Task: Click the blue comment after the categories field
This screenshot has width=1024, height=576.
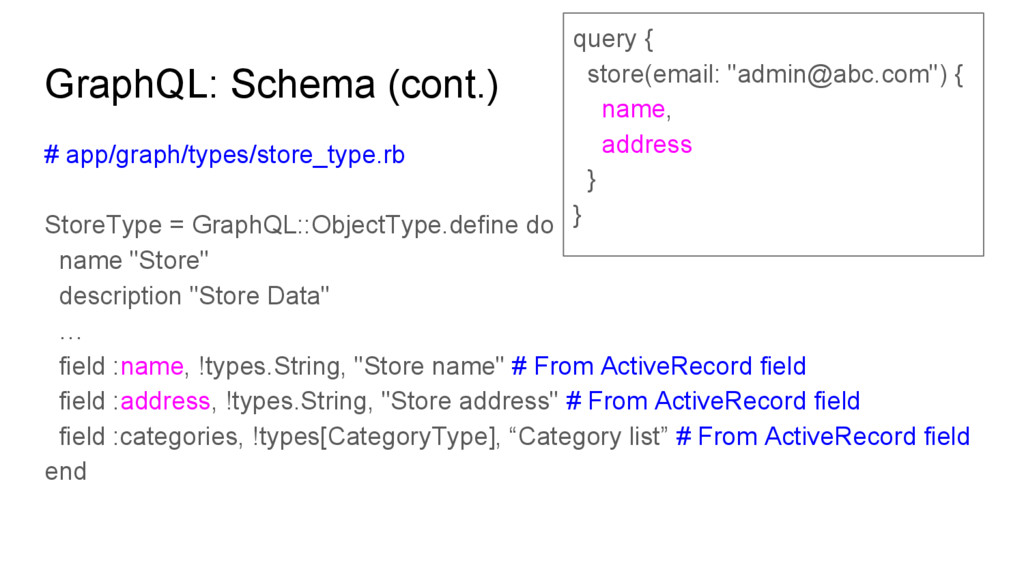Action: (823, 436)
